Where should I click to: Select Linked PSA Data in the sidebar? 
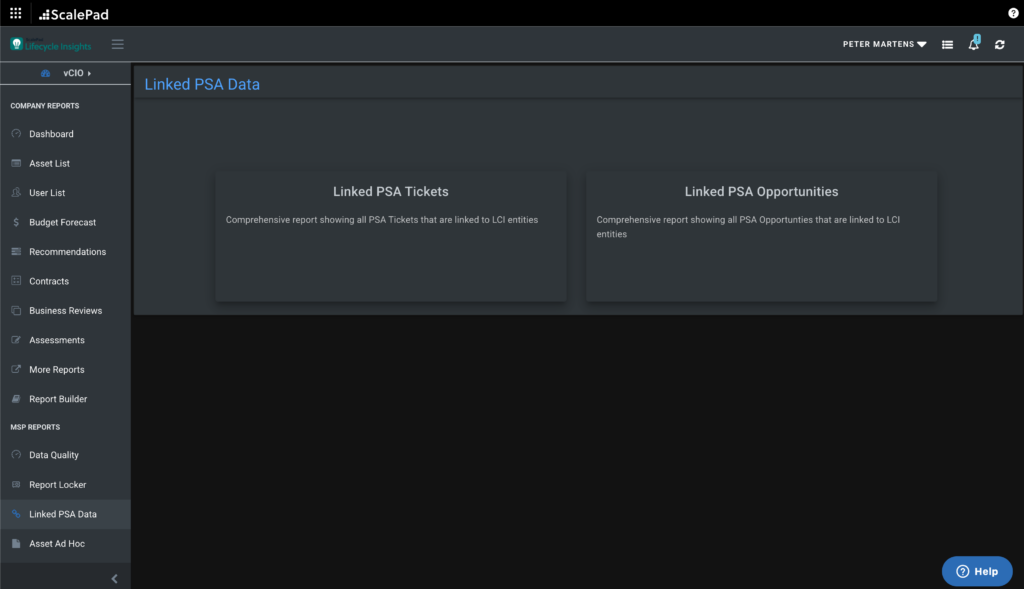click(65, 514)
